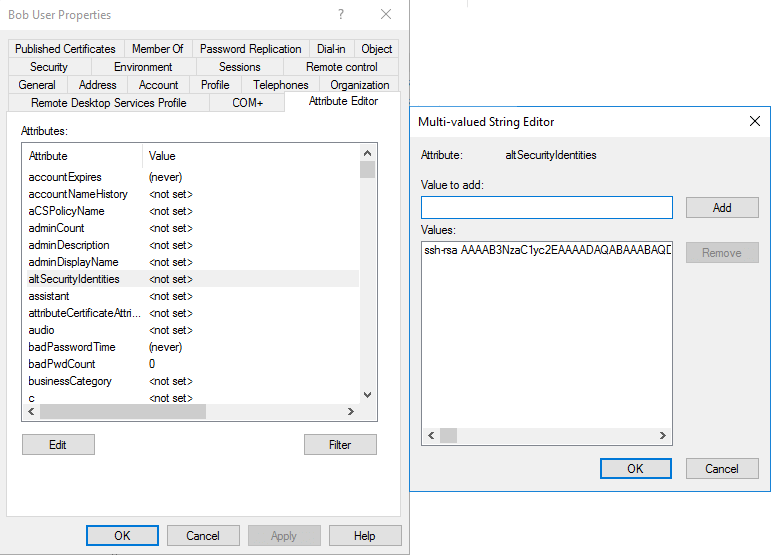Select the assistant attribute row
771x555 pixels.
pos(192,296)
